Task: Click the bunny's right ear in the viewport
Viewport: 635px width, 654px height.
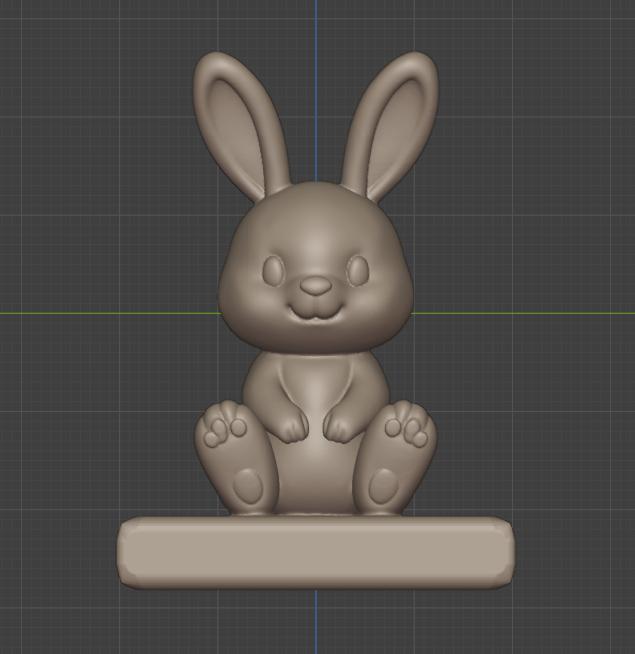Action: (389, 126)
